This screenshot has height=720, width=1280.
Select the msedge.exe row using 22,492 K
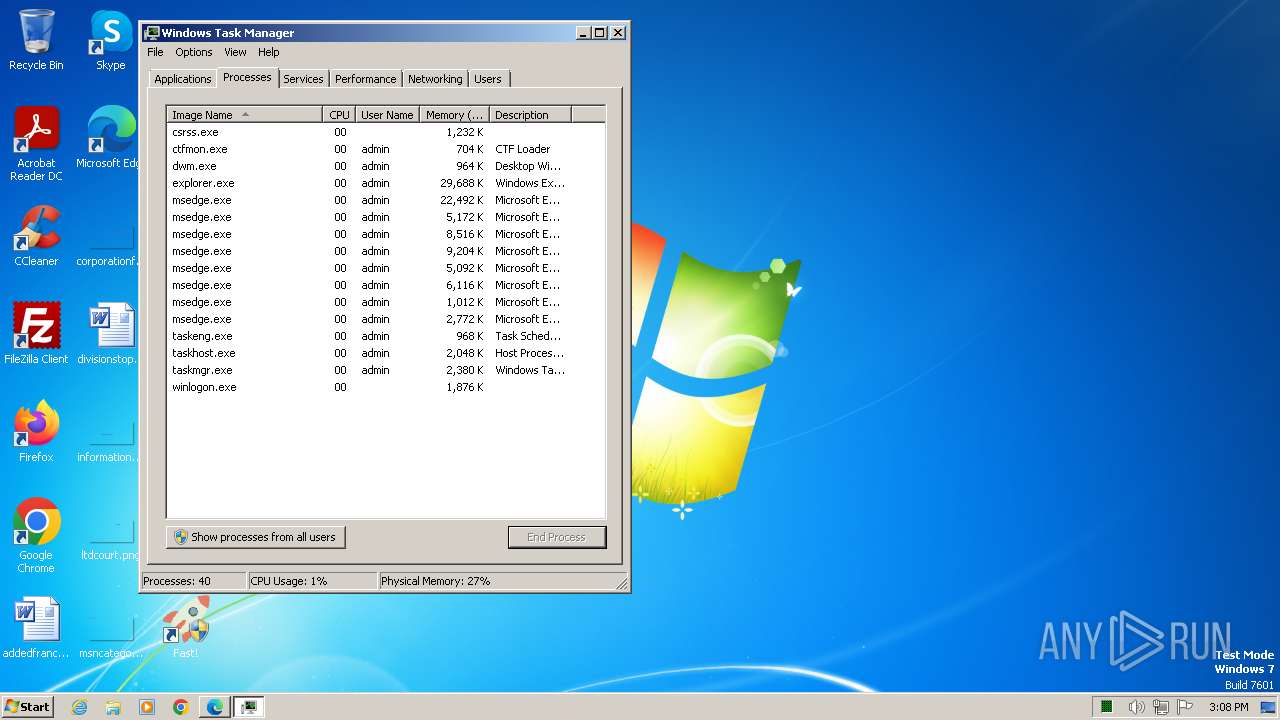click(386, 200)
